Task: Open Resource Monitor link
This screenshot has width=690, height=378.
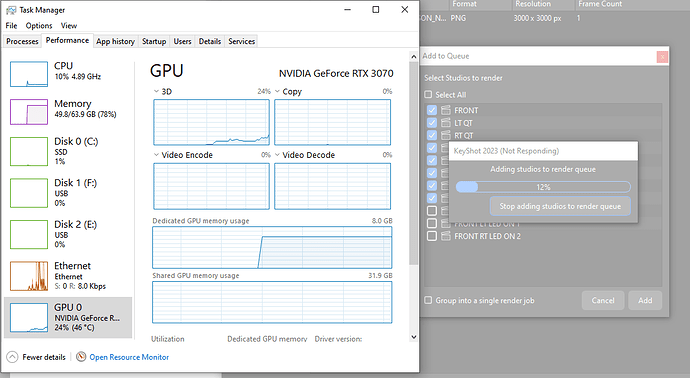Action: 129,357
